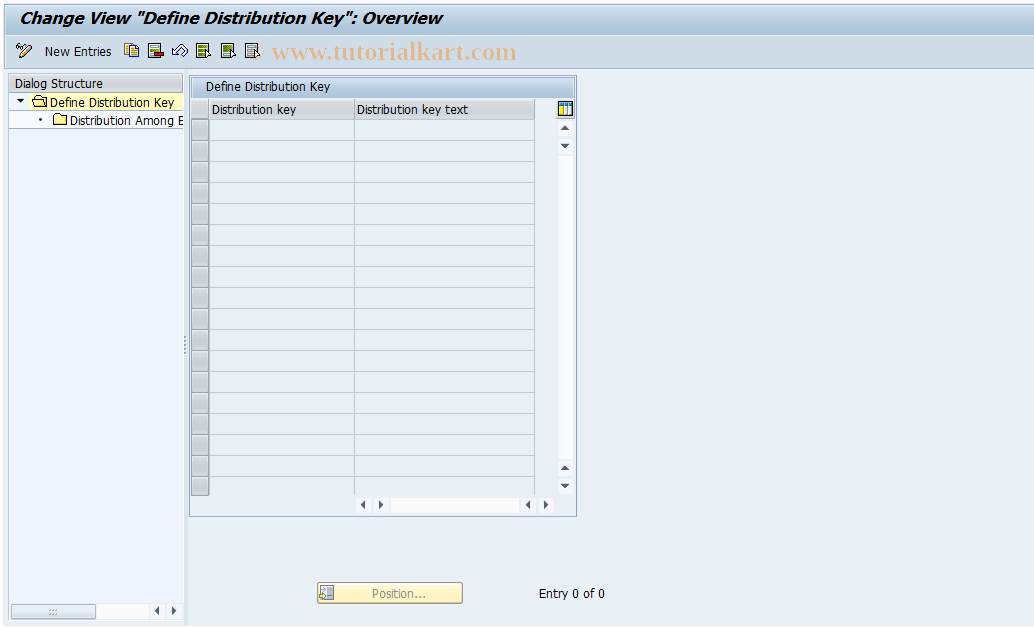
Task: Select the row selector of the first table row
Action: (199, 128)
